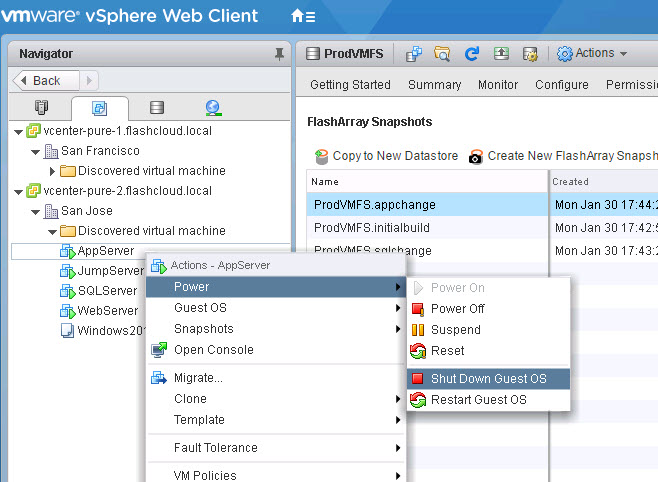Open the Summary tab
The image size is (658, 482).
pos(434,85)
